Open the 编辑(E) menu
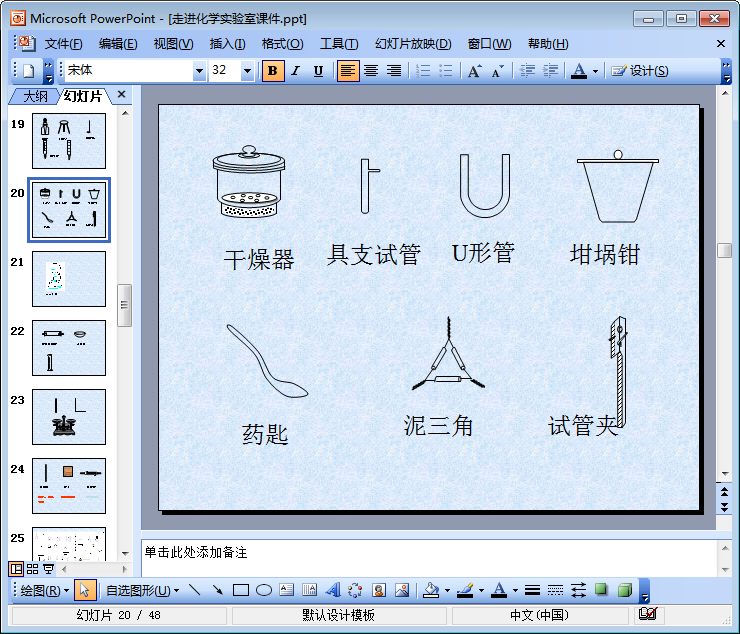Image resolution: width=740 pixels, height=634 pixels. 118,44
